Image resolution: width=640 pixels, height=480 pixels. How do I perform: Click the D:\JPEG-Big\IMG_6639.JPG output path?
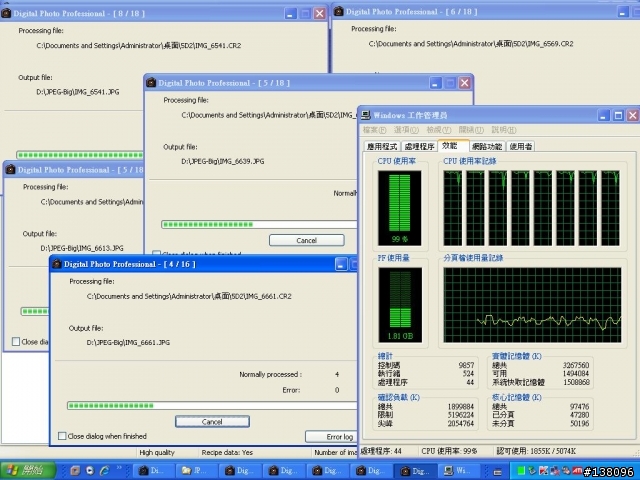(x=222, y=161)
